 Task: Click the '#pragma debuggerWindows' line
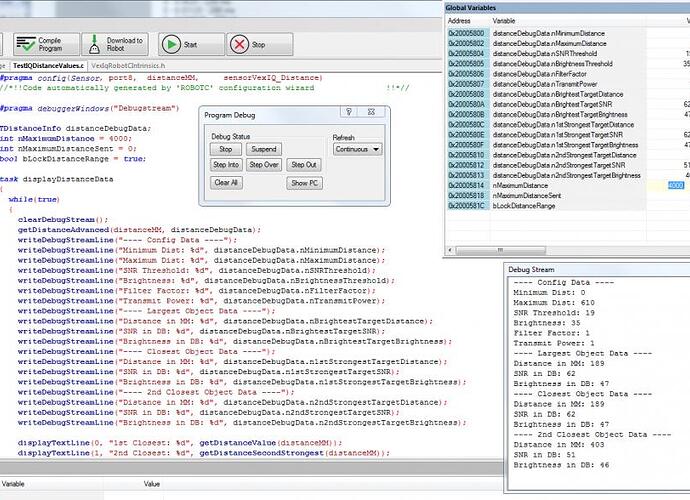[x=89, y=108]
